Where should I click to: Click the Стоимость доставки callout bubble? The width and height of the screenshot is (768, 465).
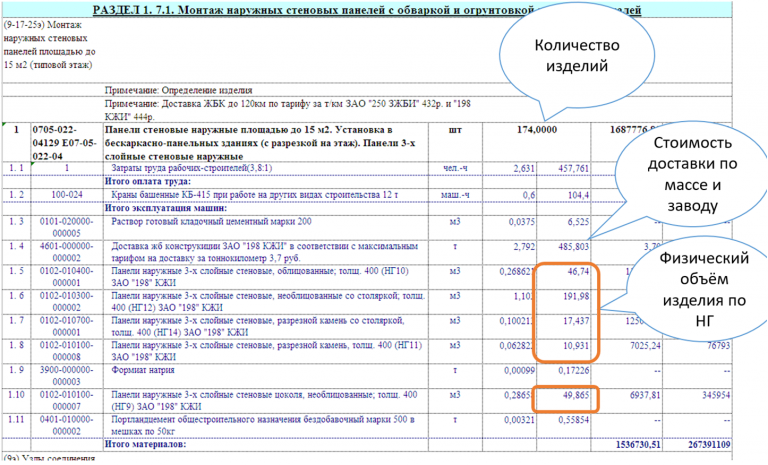point(692,175)
